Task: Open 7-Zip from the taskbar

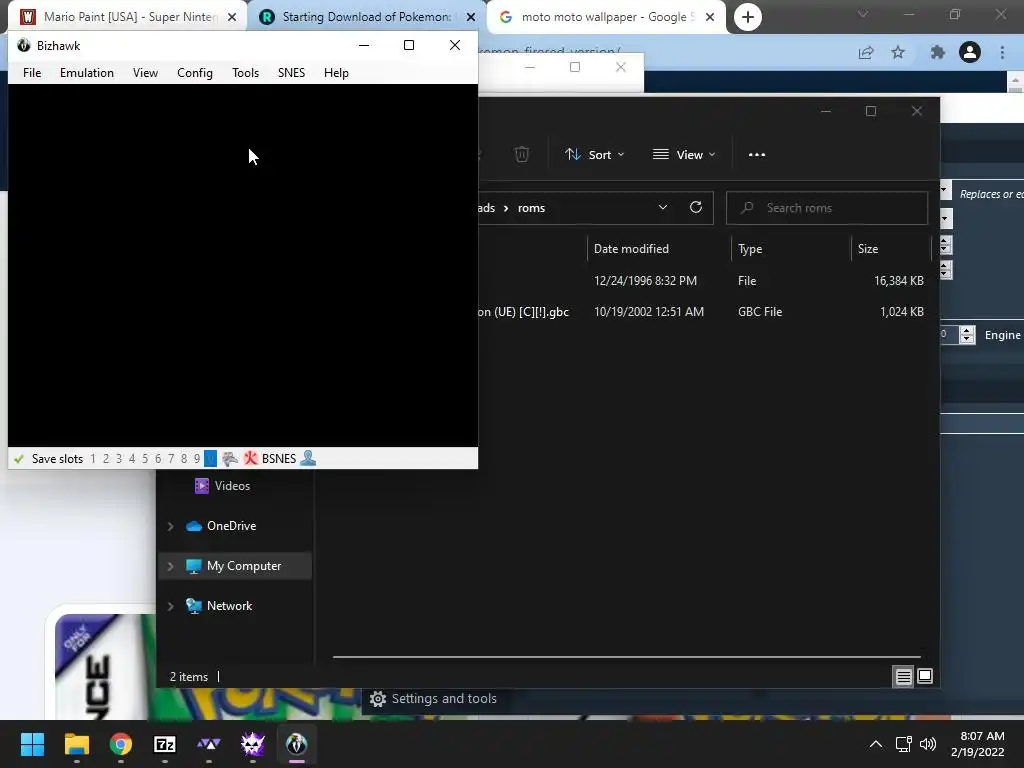Action: coord(165,744)
